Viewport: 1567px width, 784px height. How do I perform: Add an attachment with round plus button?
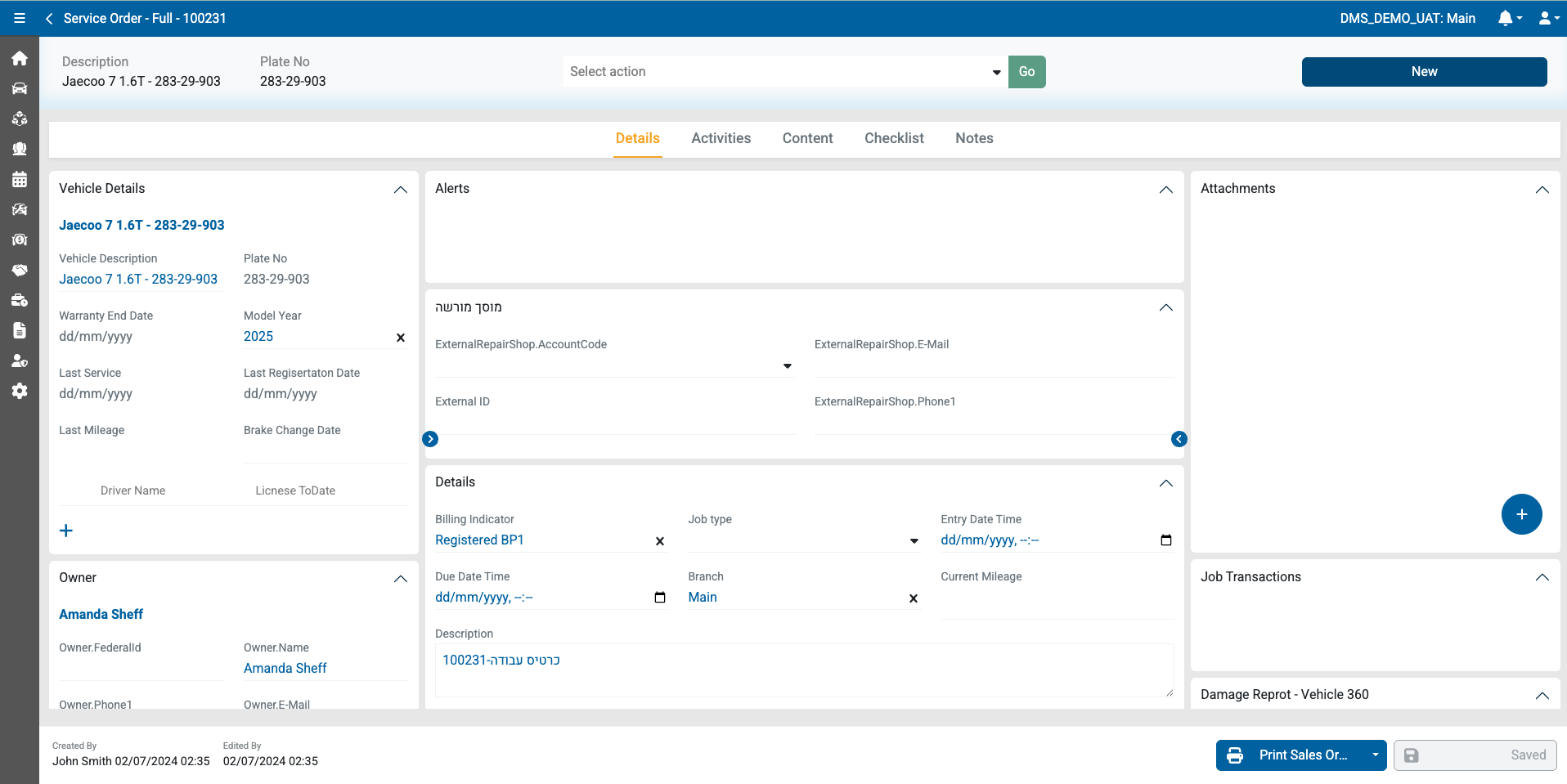point(1522,514)
